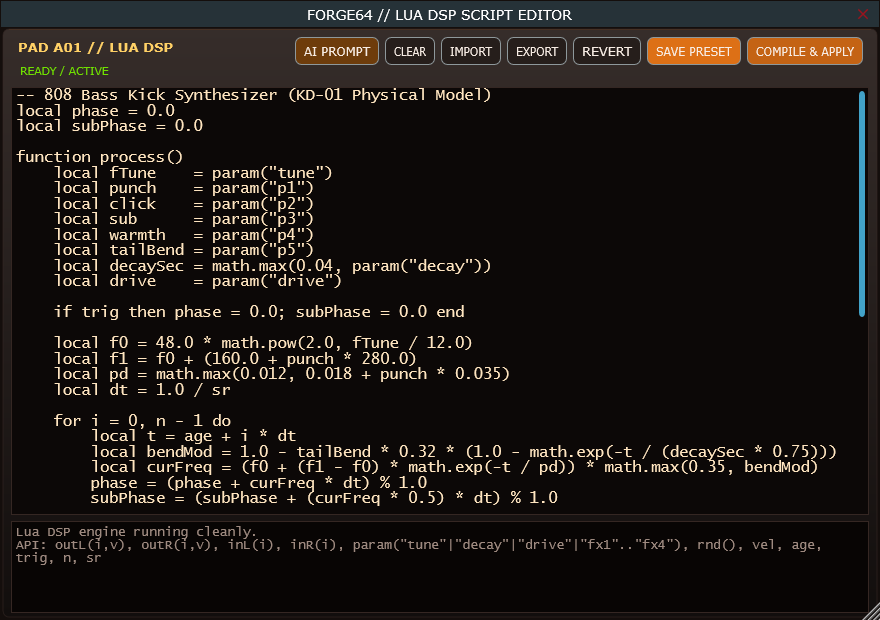The width and height of the screenshot is (880, 620).
Task: Click the line 'local click = param("p2")'
Action: pos(184,203)
